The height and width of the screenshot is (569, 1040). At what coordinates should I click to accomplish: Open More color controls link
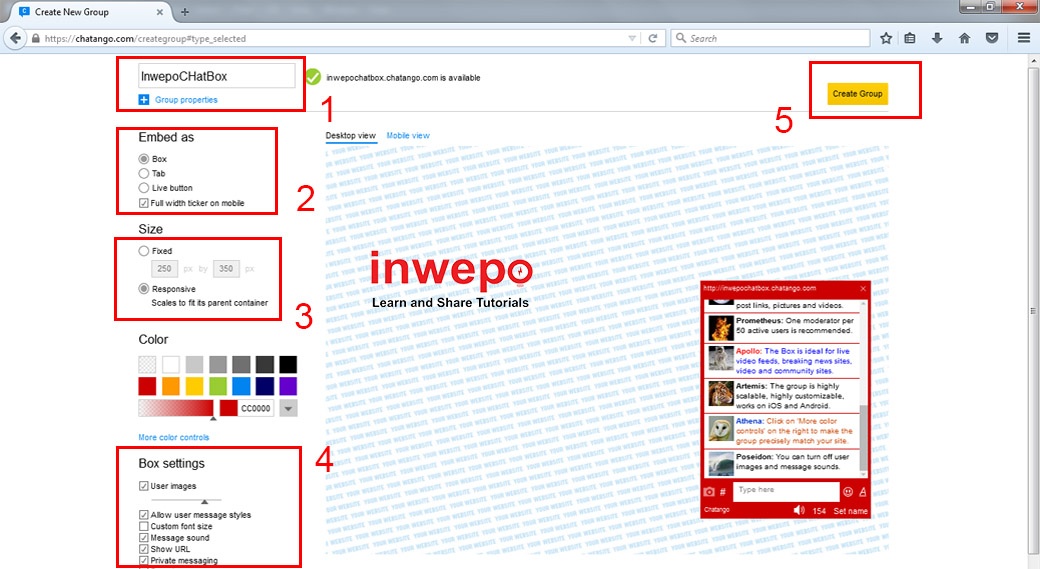click(x=173, y=437)
